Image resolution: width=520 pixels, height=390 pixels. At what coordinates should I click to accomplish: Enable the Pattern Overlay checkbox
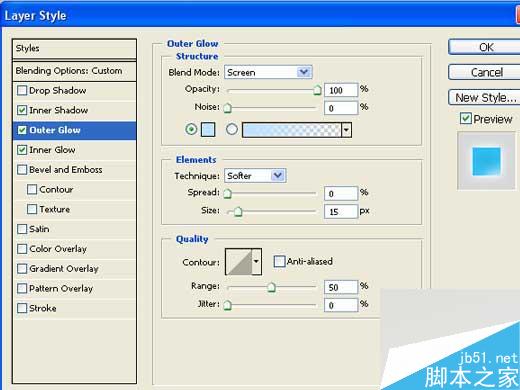pyautogui.click(x=22, y=288)
